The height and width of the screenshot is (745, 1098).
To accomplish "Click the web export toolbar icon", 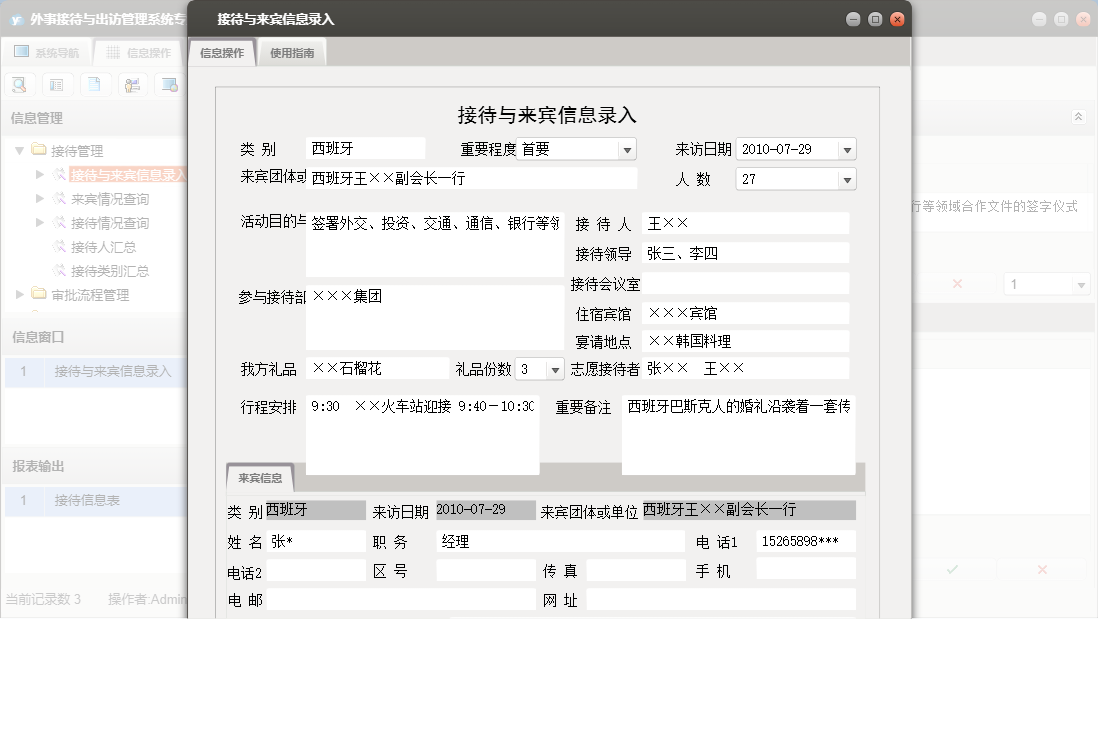I will click(x=170, y=84).
